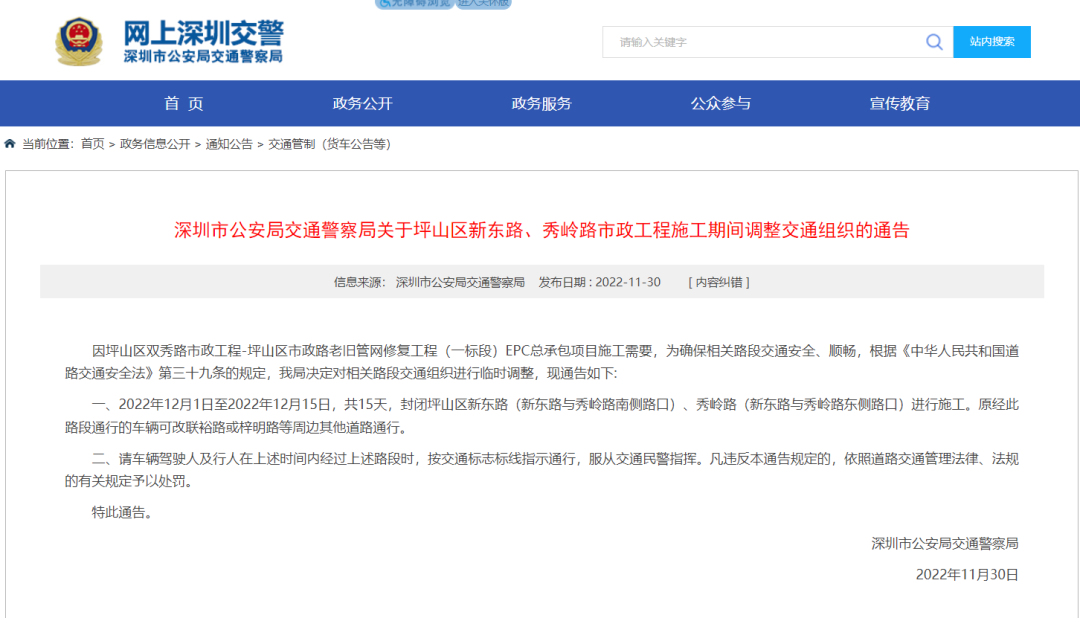This screenshot has height=618, width=1080.
Task: Click the home icon in breadcrumb
Action: coord(10,144)
